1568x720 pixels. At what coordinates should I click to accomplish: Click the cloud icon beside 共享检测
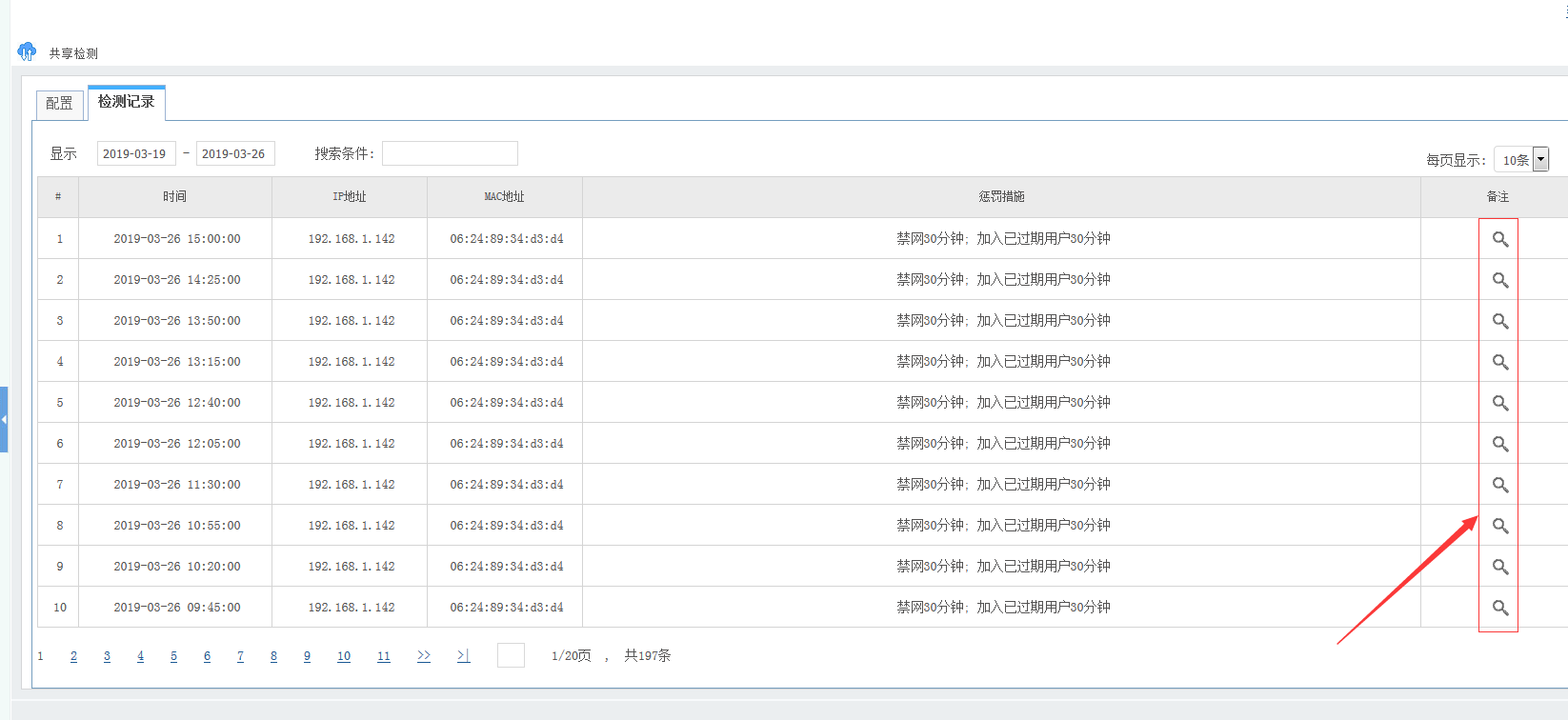(27, 51)
